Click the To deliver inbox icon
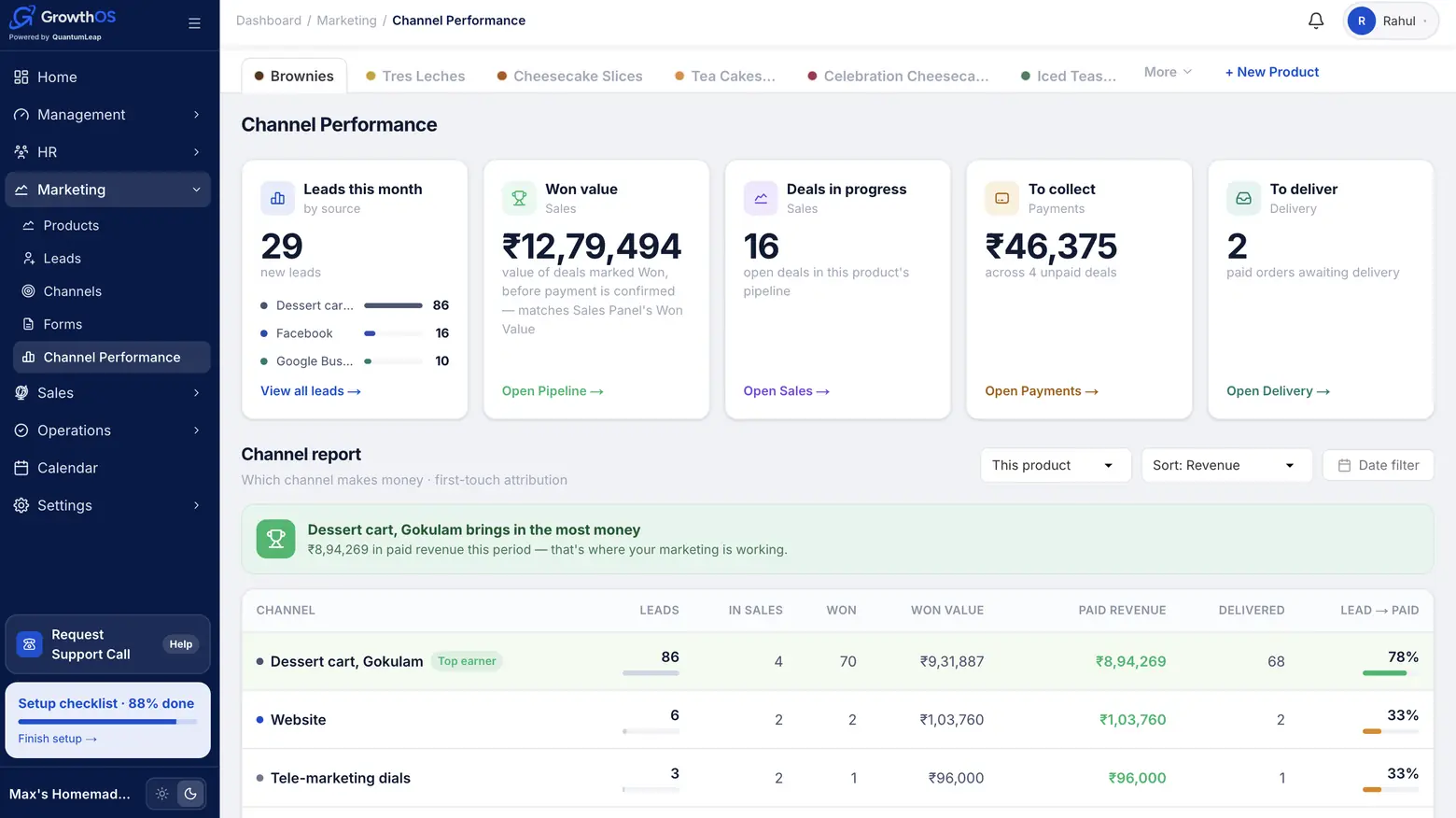The image size is (1456, 818). point(1244,198)
